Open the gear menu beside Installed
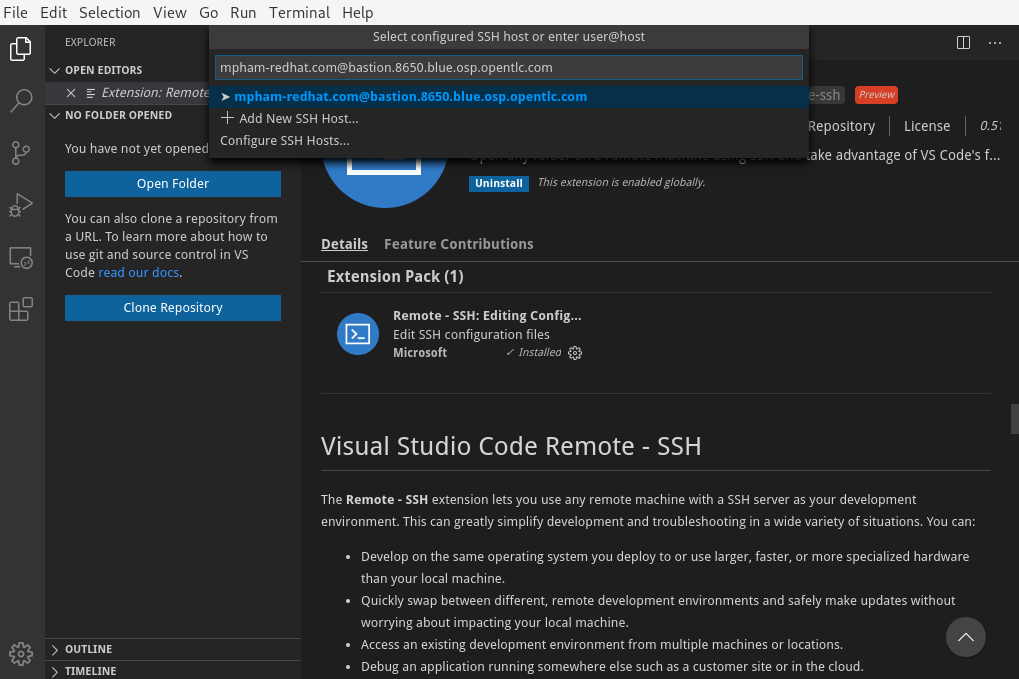Screen dimensions: 1019x679 pos(574,353)
